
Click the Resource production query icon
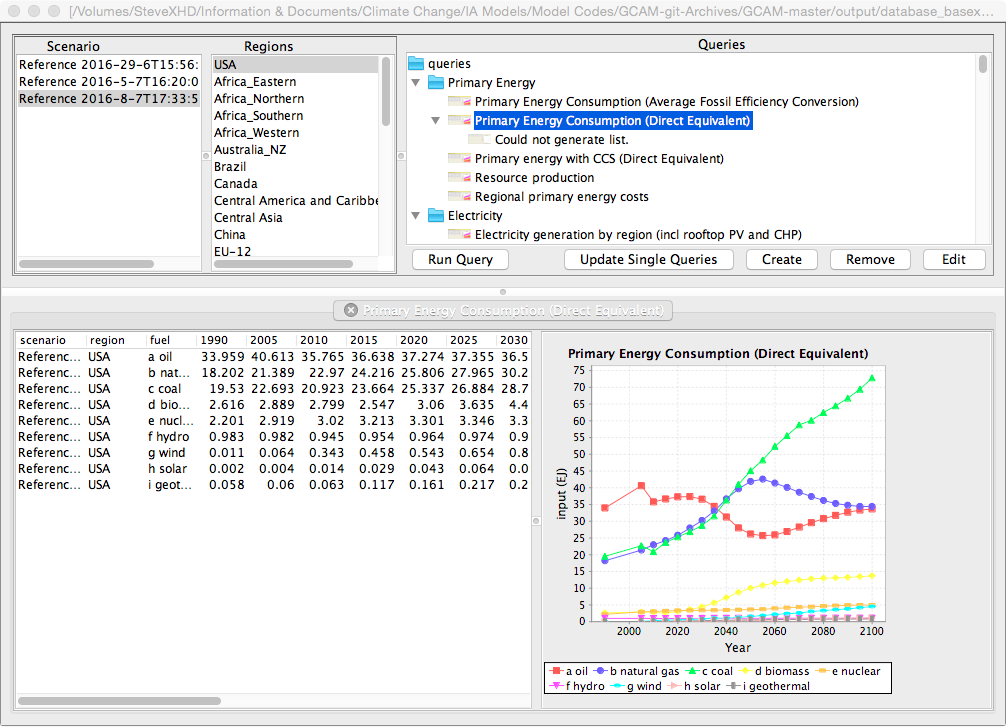[459, 177]
